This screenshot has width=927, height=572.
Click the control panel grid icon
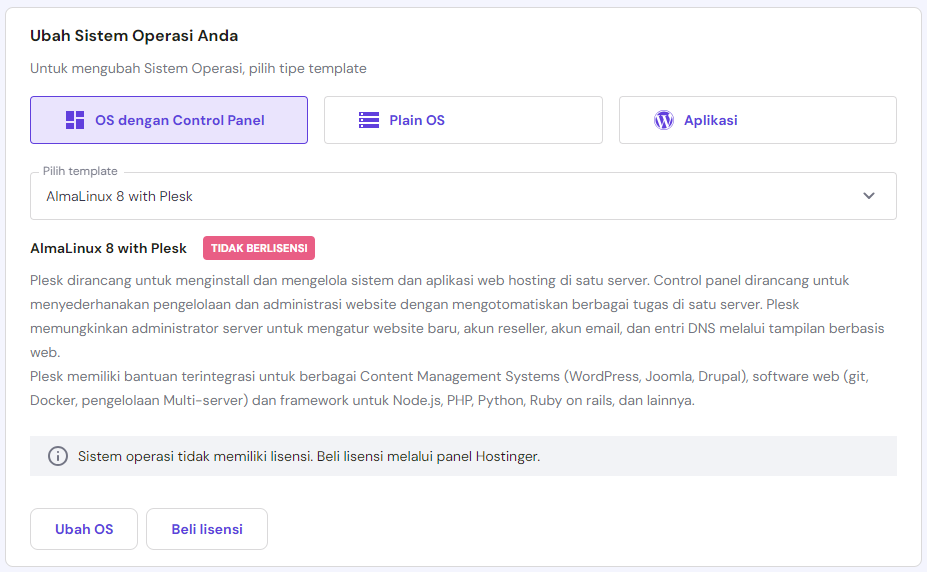pyautogui.click(x=75, y=120)
